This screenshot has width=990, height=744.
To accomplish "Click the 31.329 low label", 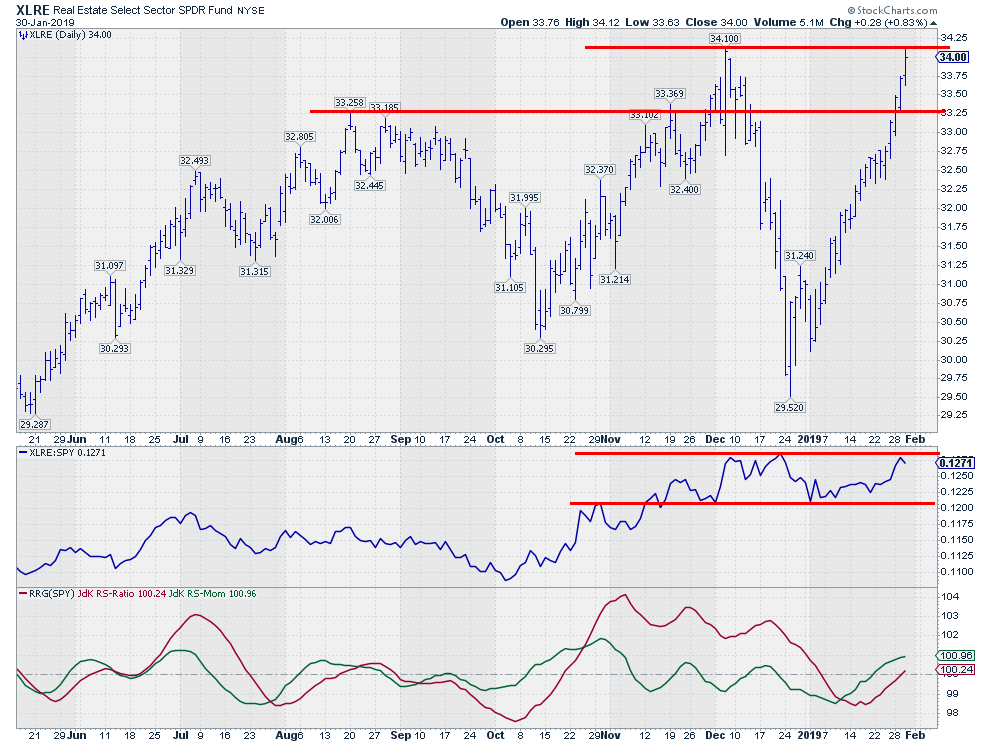I will 179,270.
